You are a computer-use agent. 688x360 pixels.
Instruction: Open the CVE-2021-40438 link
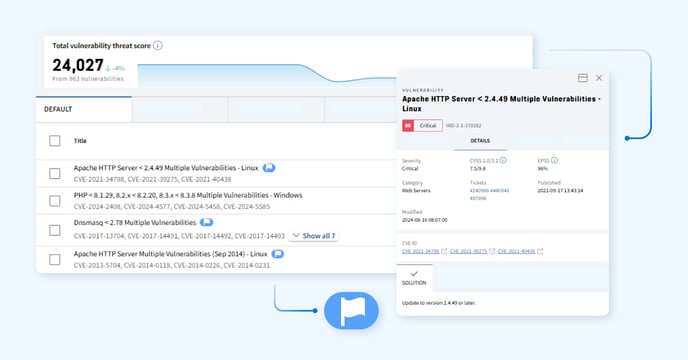(516, 251)
